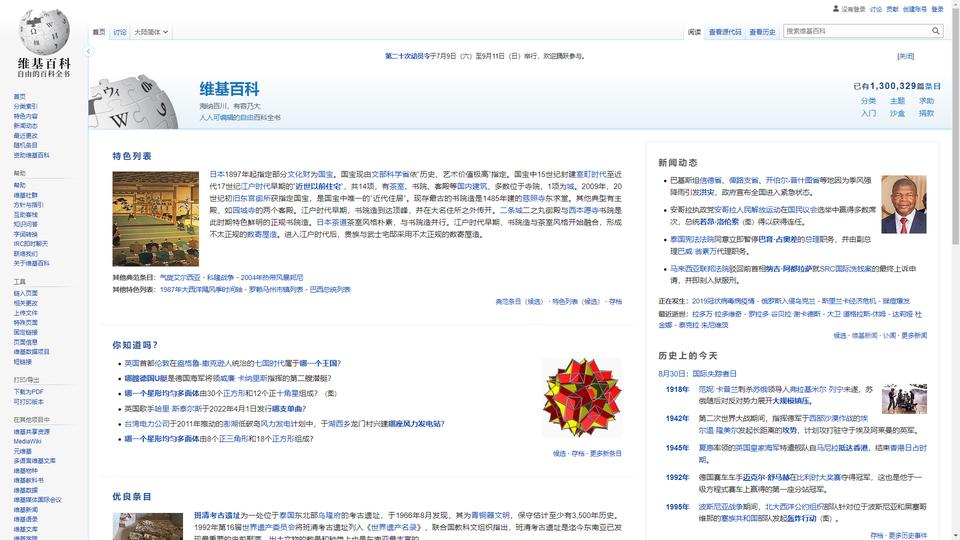Viewport: 960px width, 540px height.
Task: Open the 查看历史 tab
Action: 762,32
